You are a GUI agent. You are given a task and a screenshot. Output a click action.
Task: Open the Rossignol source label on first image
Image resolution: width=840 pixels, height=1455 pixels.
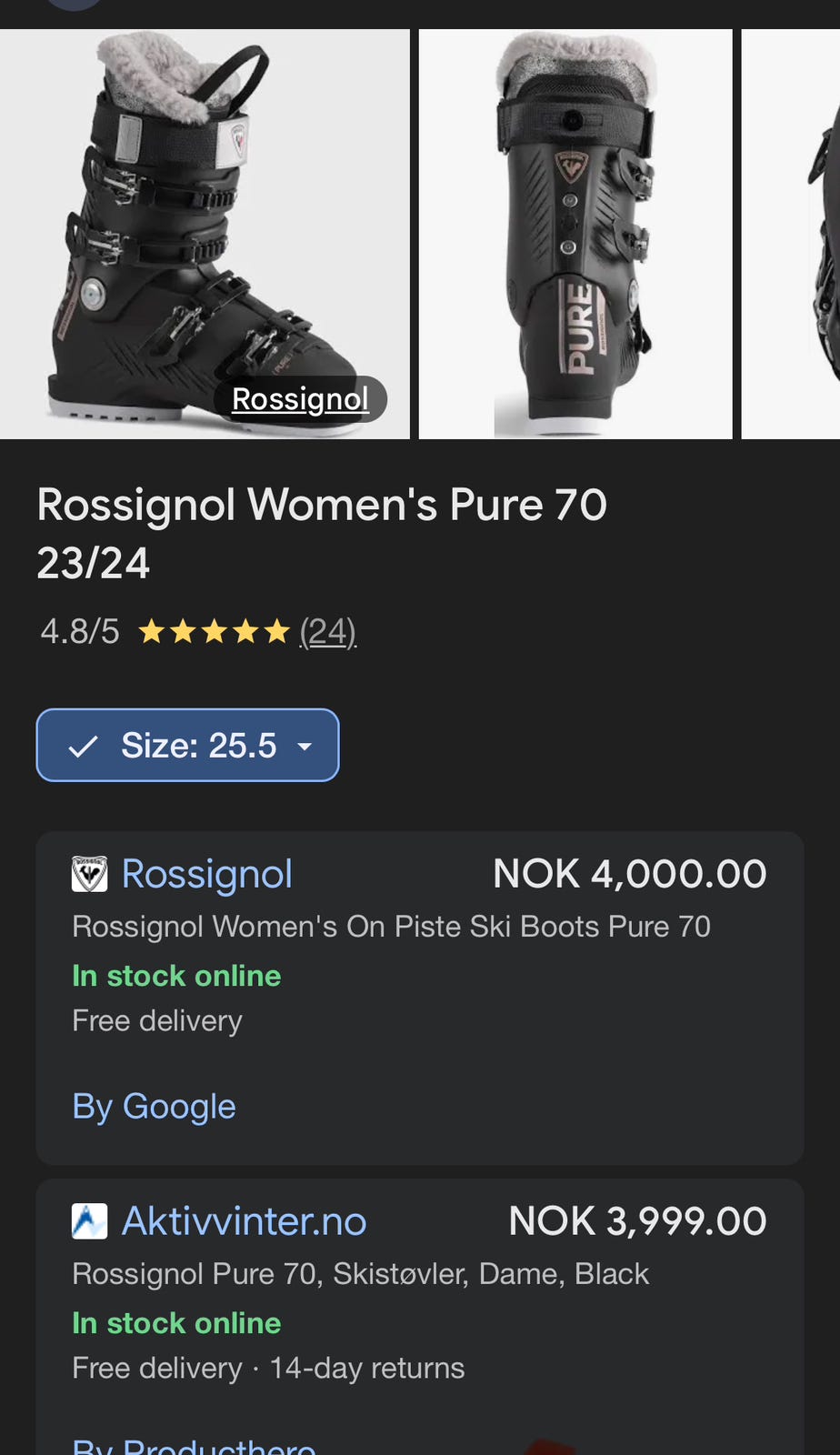click(300, 399)
